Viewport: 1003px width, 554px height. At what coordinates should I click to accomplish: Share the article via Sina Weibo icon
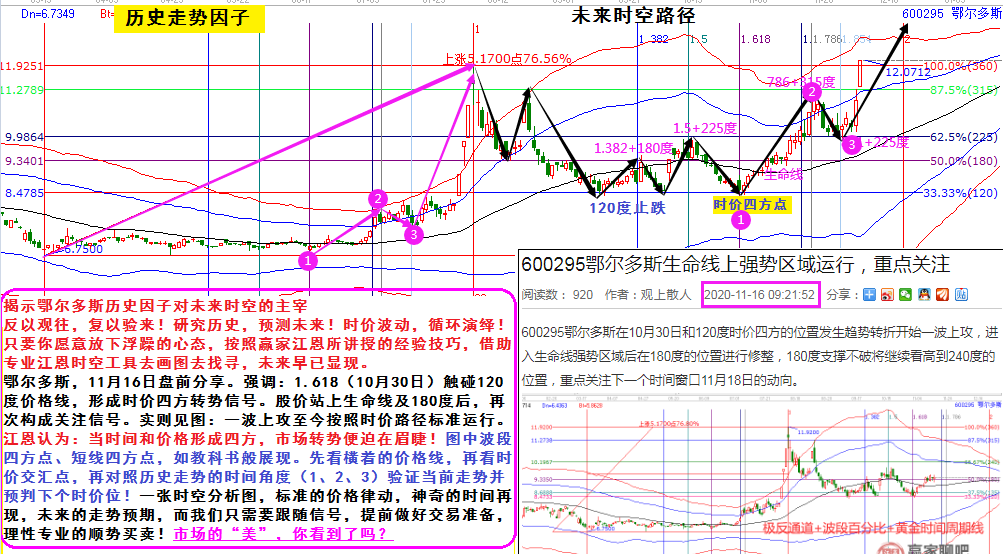(x=888, y=295)
